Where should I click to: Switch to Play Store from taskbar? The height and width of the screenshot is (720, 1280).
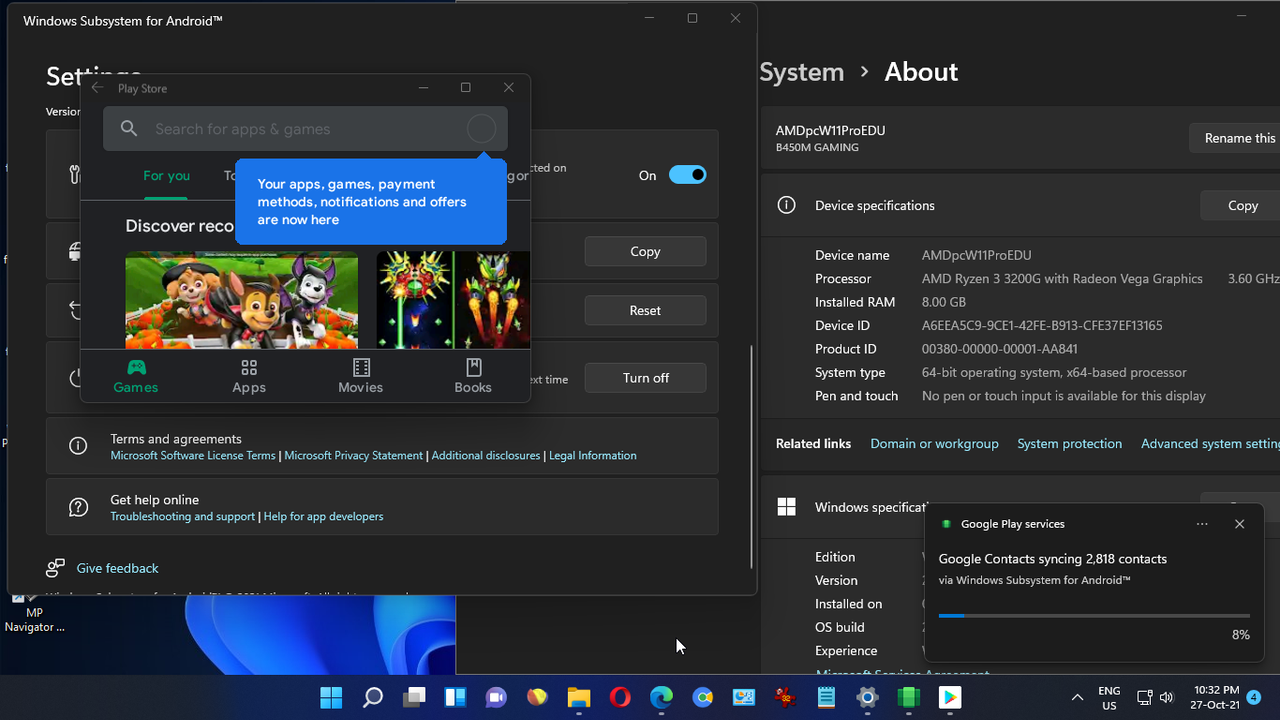click(x=950, y=697)
